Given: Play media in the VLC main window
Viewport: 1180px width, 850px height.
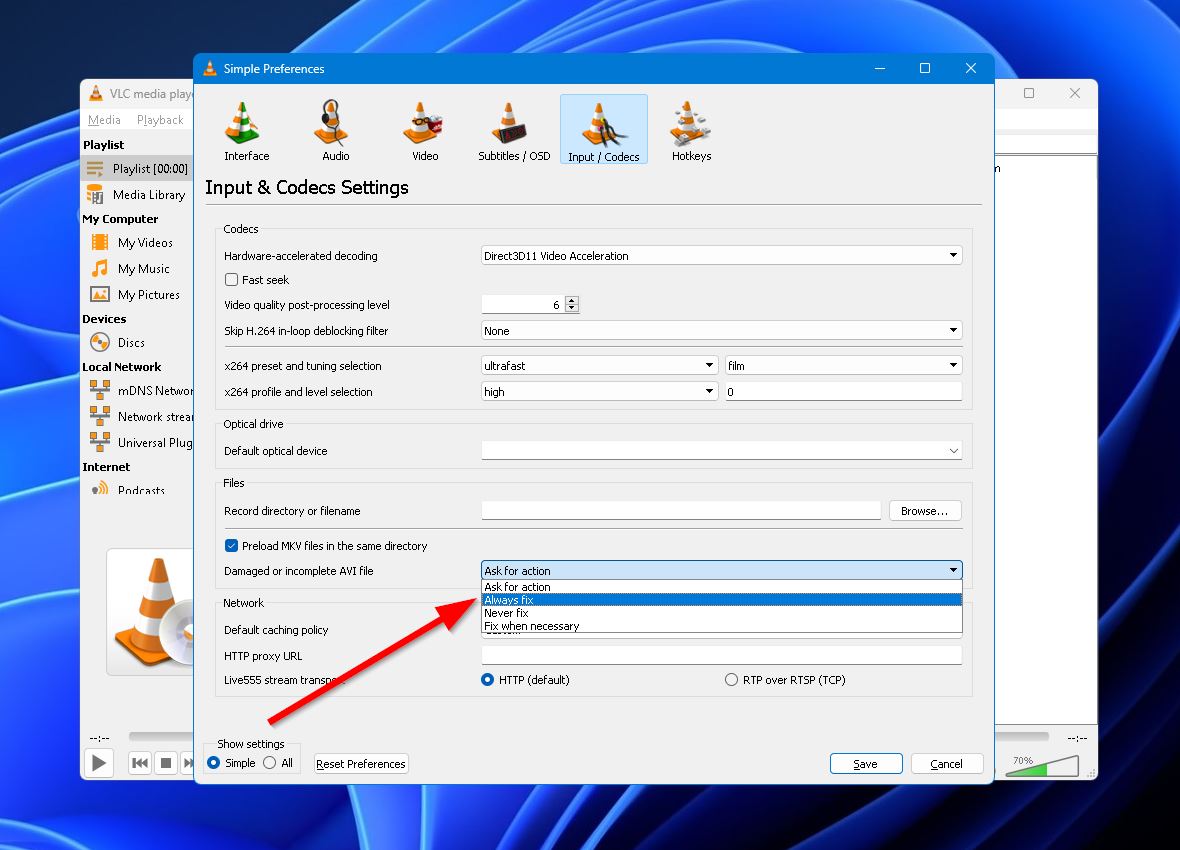Looking at the screenshot, I should coord(99,763).
